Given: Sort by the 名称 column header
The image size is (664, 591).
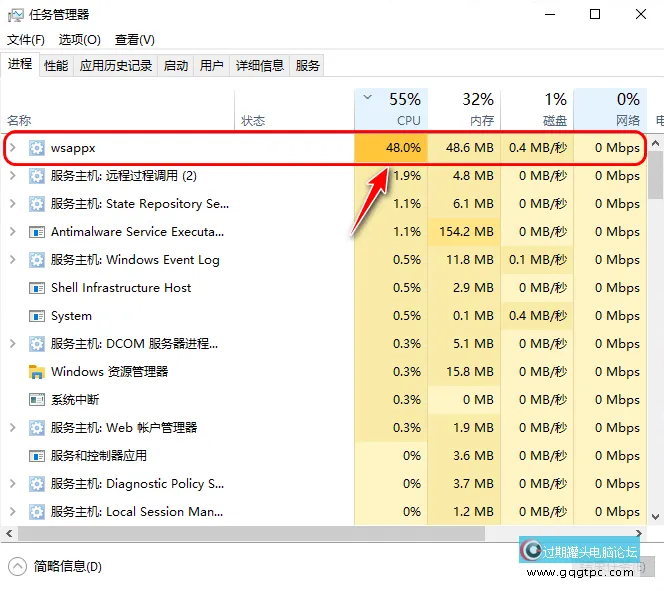Looking at the screenshot, I should point(118,109).
